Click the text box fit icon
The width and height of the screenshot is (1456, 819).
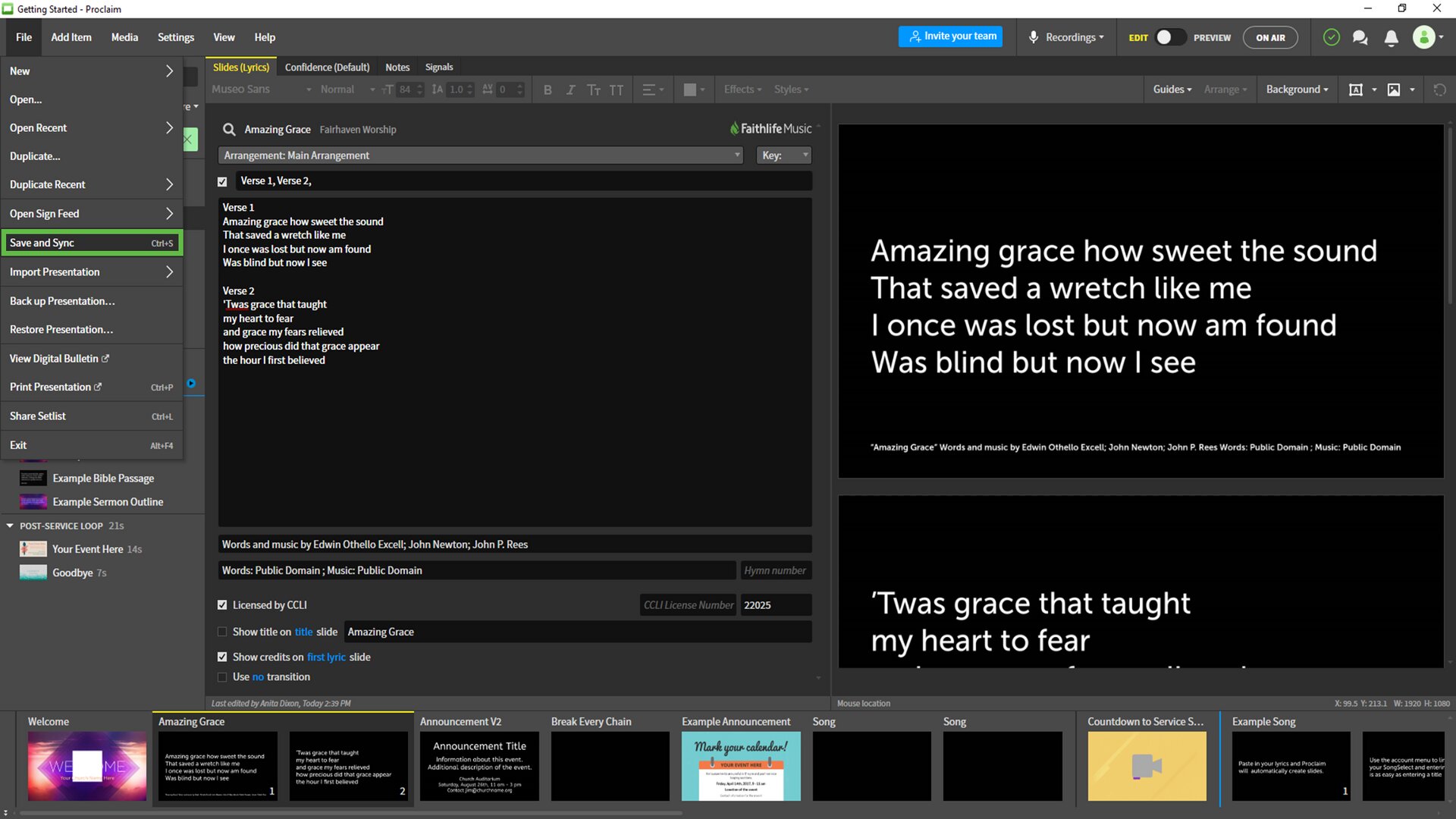pyautogui.click(x=1356, y=89)
